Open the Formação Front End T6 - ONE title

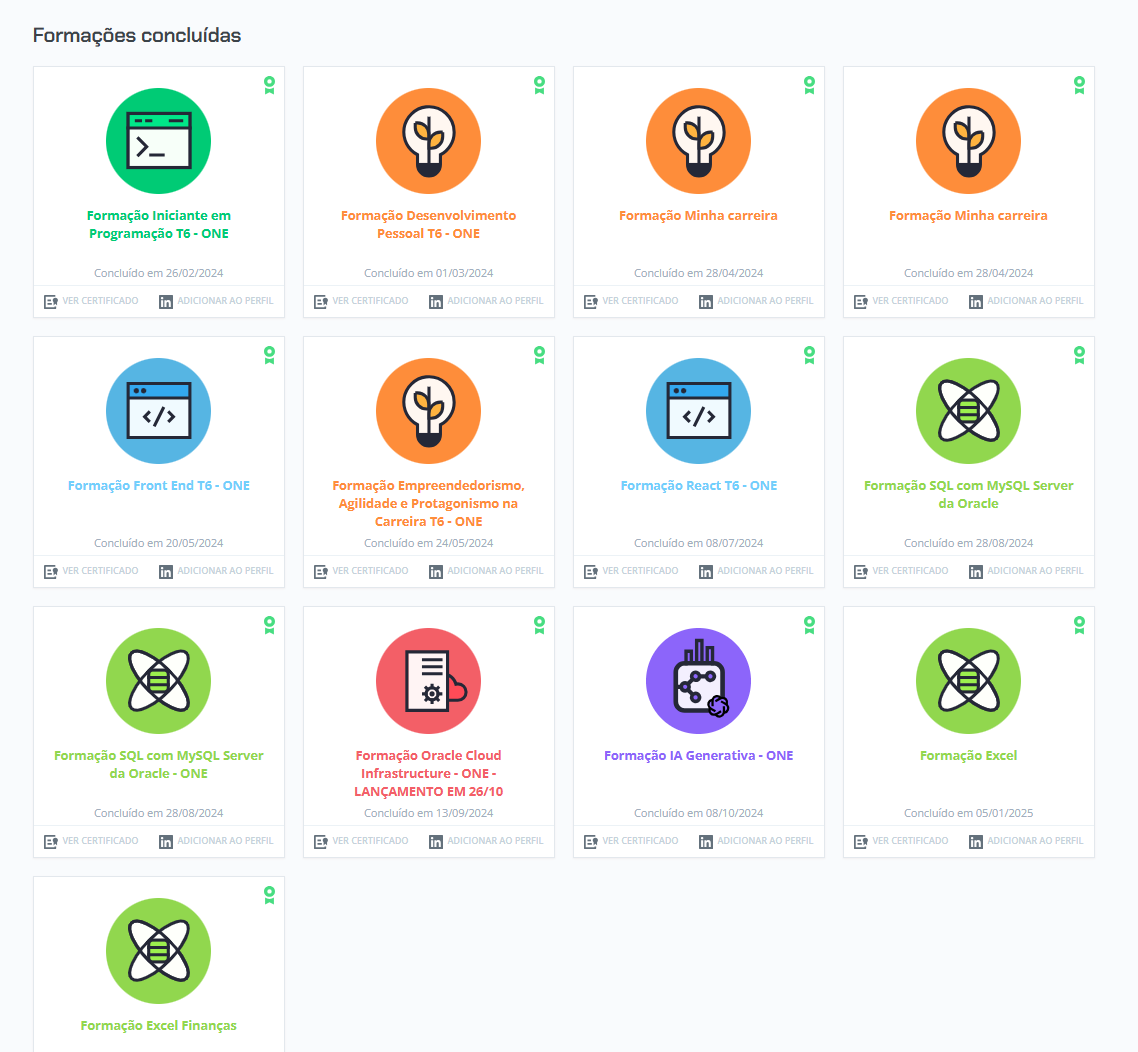159,485
